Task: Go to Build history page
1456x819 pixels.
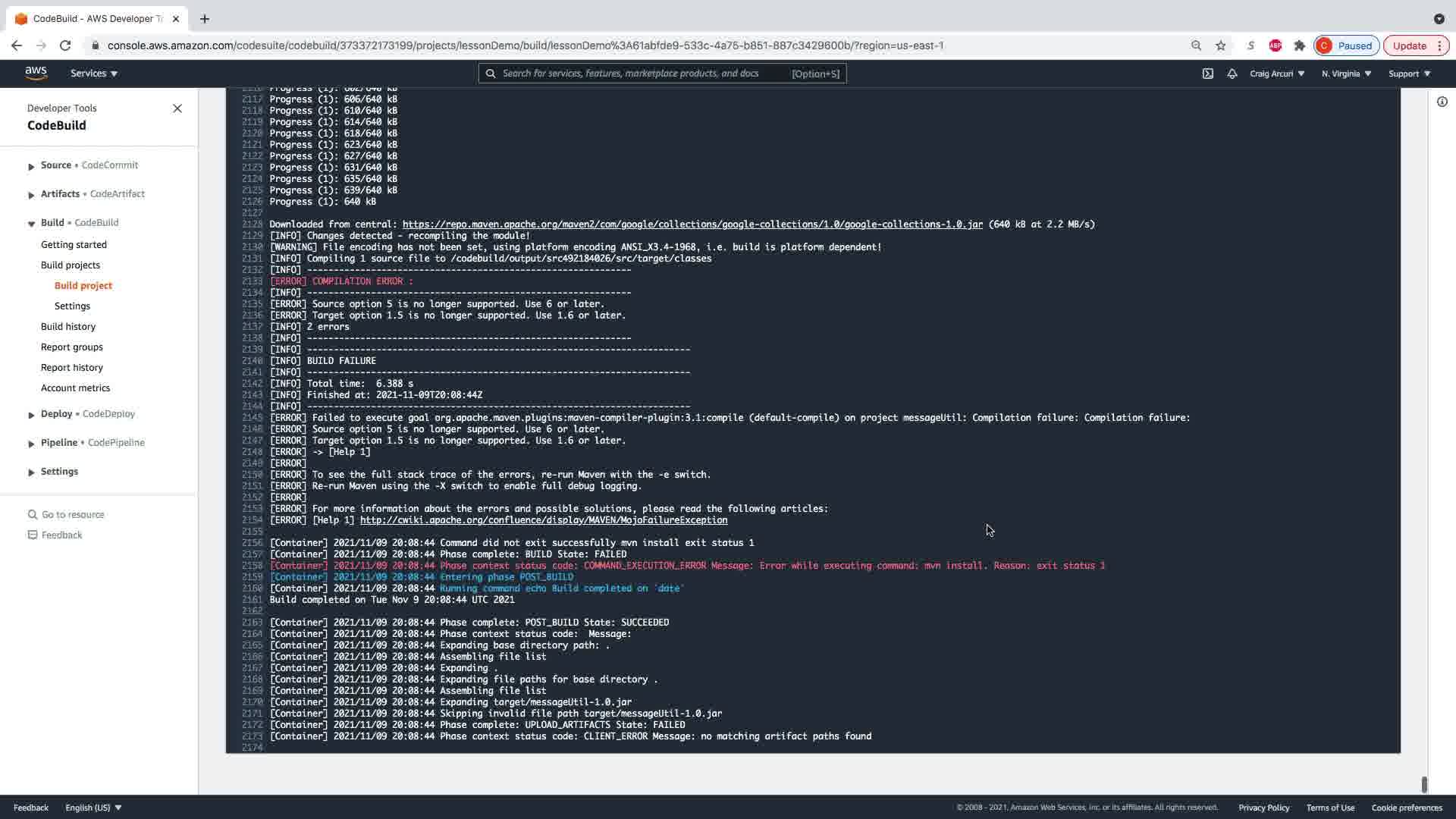Action: (68, 326)
